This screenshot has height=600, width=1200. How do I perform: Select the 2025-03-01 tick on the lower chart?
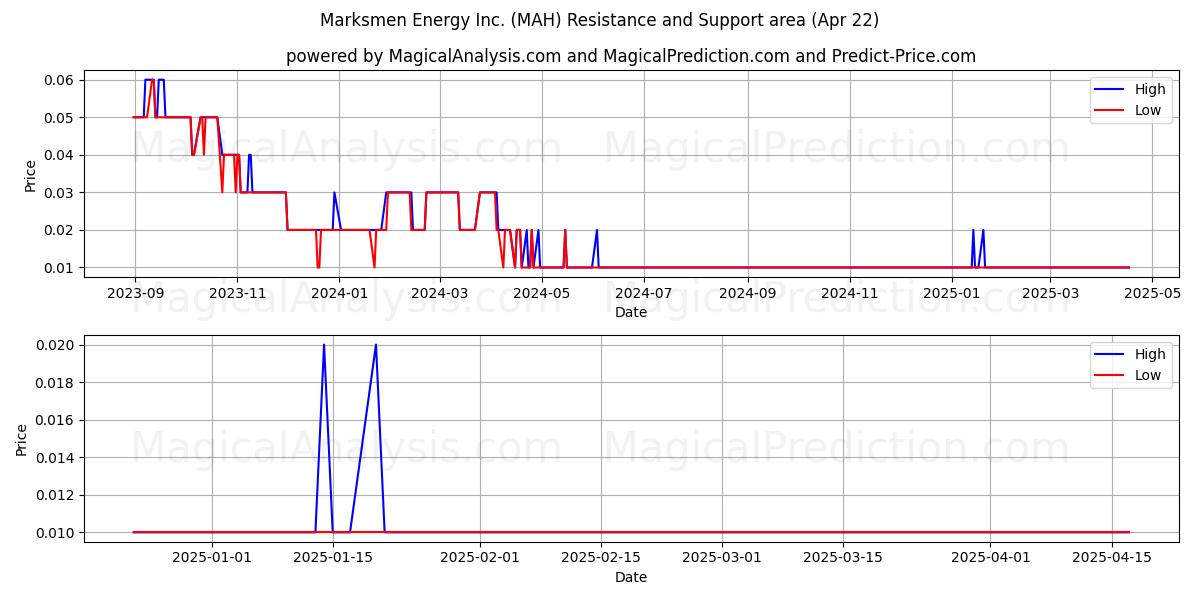[722, 559]
